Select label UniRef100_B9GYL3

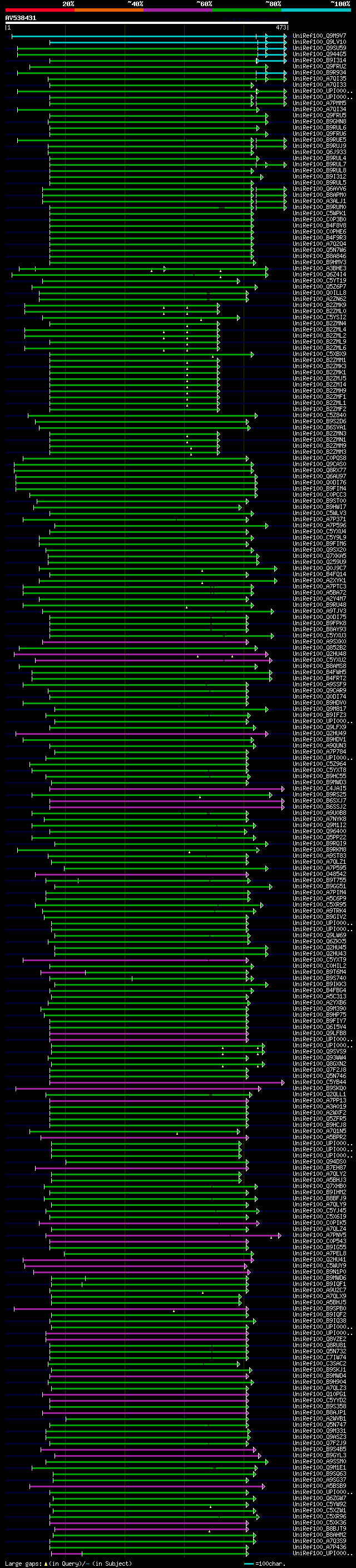point(319,1456)
